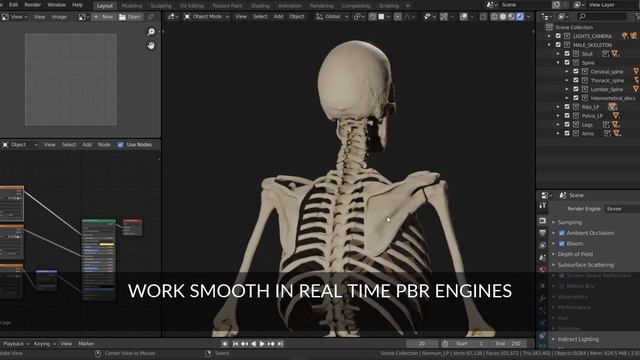Open the Tool properties tab icon
Image resolution: width=640 pixels, height=360 pixels.
(542, 205)
